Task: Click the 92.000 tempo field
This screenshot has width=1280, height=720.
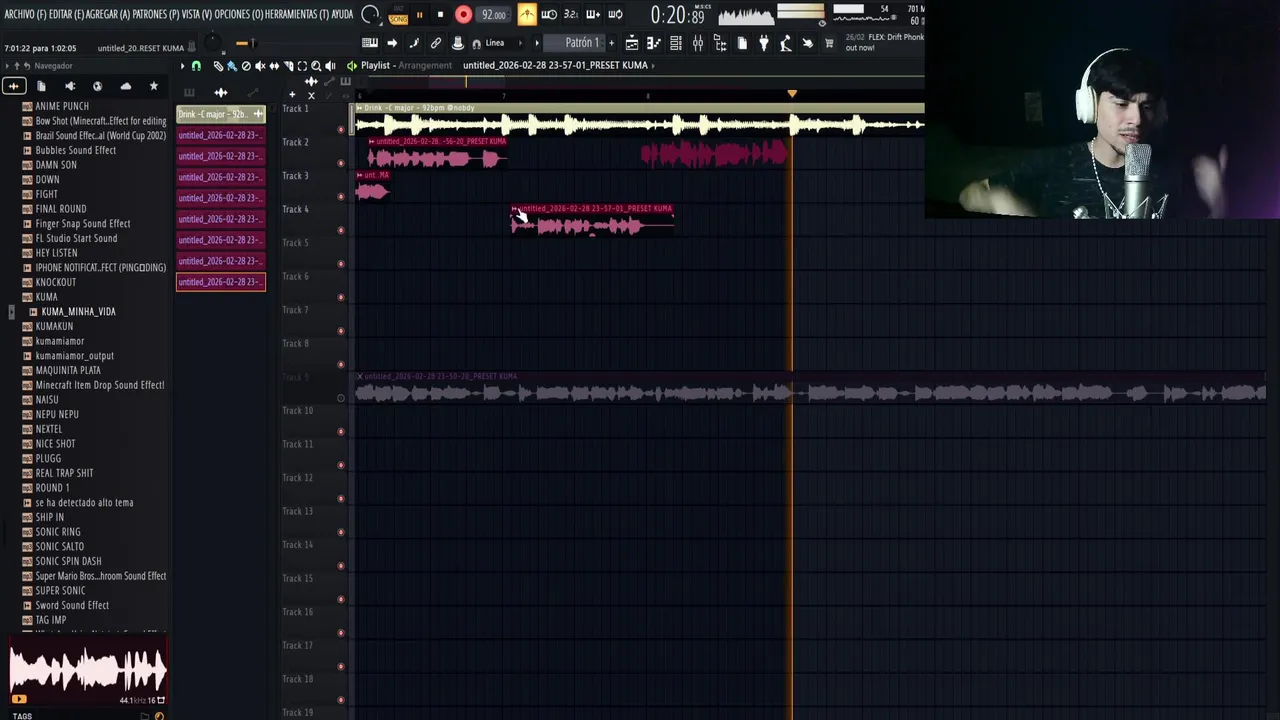Action: click(494, 14)
